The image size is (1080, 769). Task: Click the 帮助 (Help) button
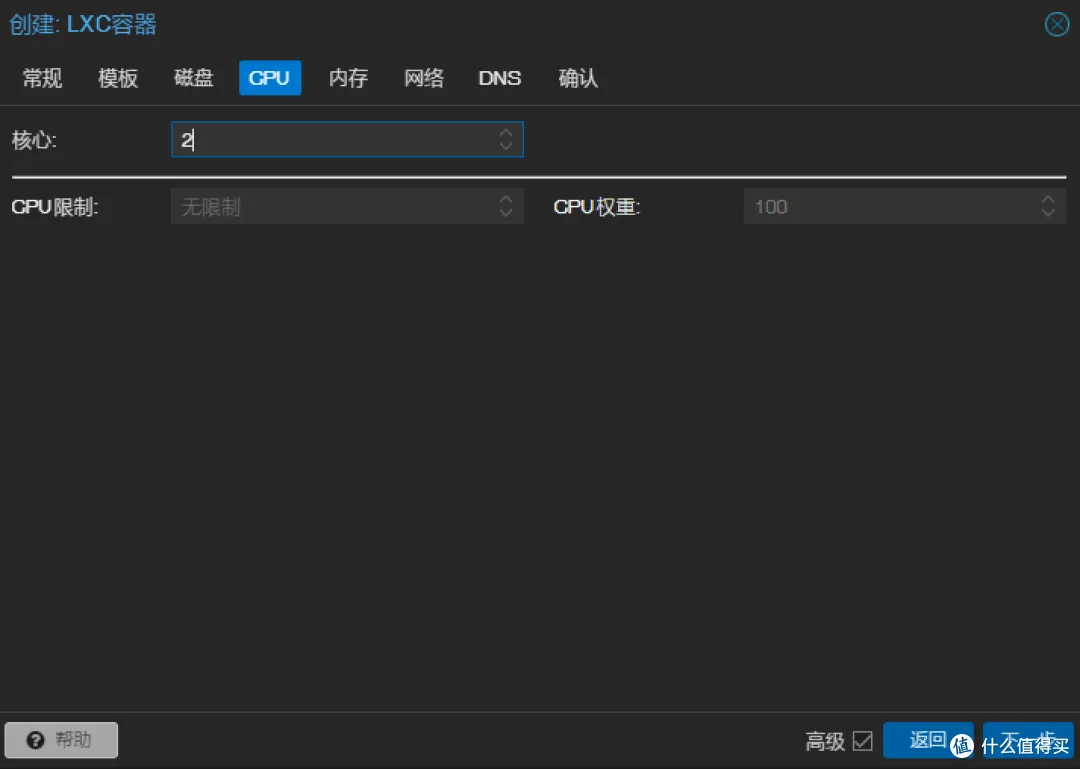click(x=61, y=740)
